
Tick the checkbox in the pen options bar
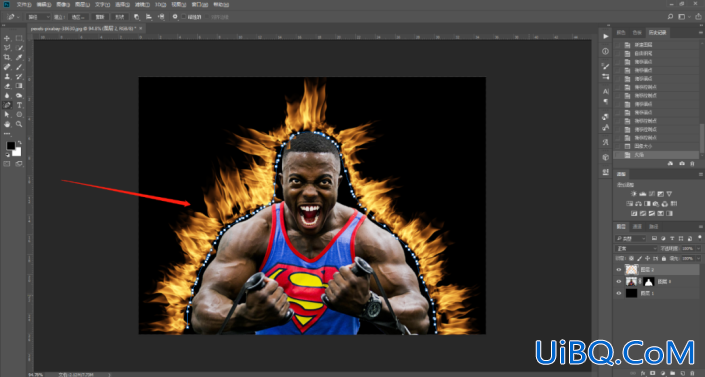pos(183,17)
